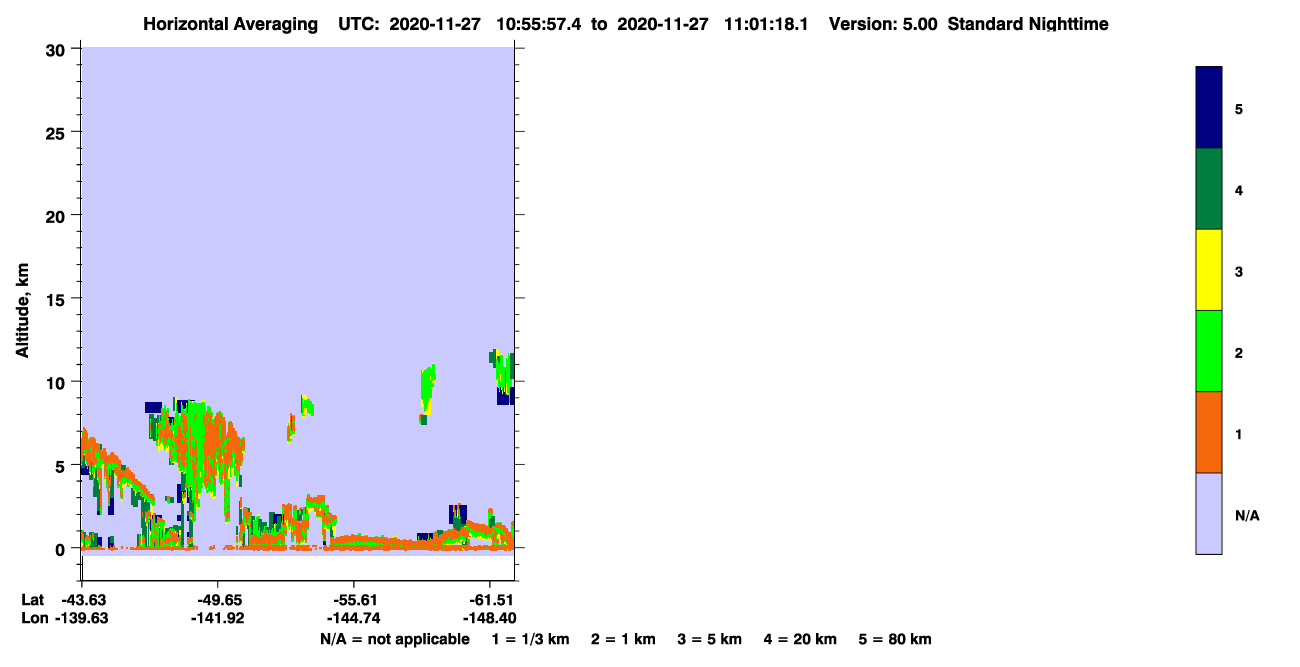
Task: Click the bright green colorbar segment for 2
Action: point(1209,351)
